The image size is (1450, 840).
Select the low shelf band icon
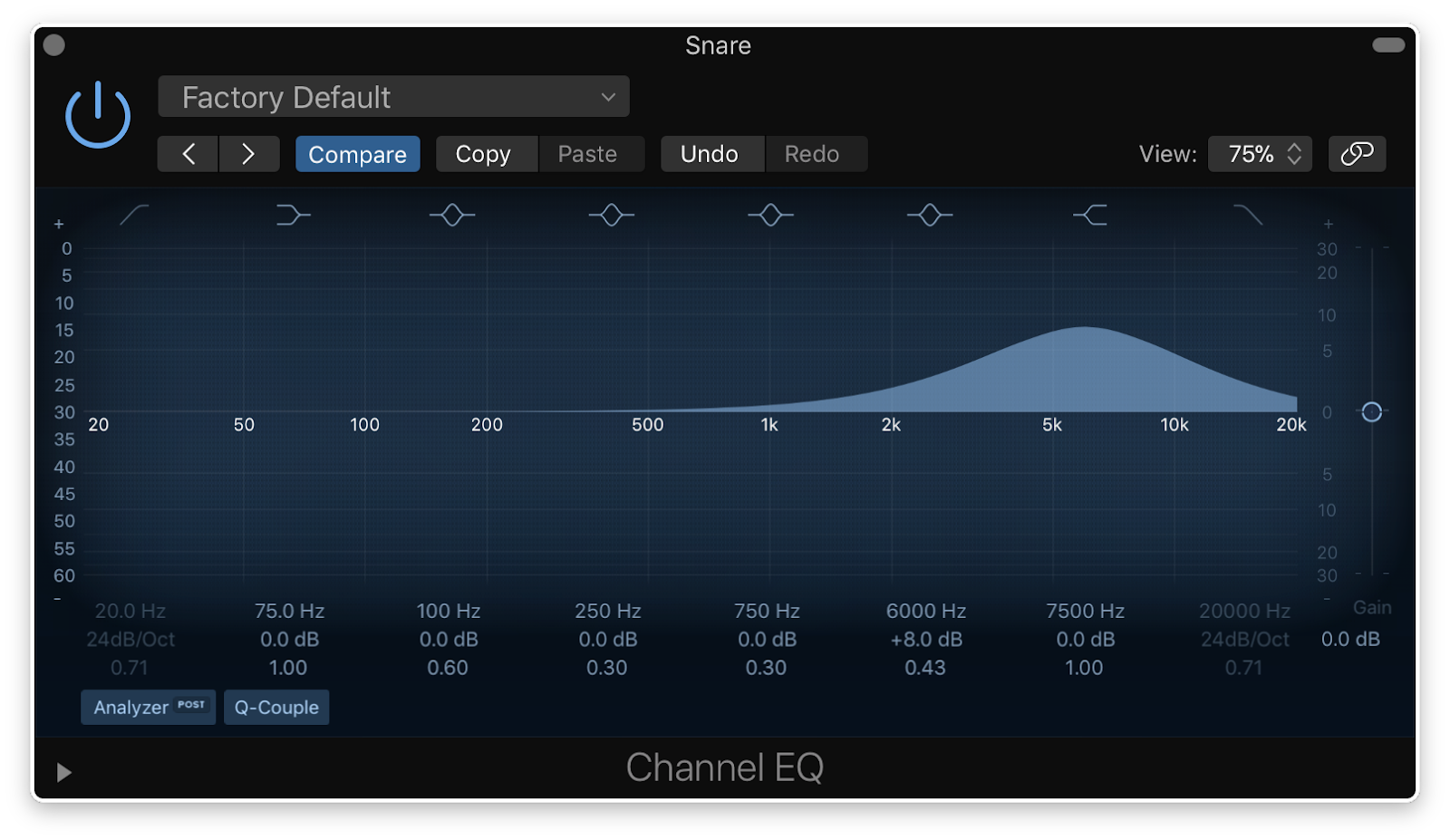(293, 215)
